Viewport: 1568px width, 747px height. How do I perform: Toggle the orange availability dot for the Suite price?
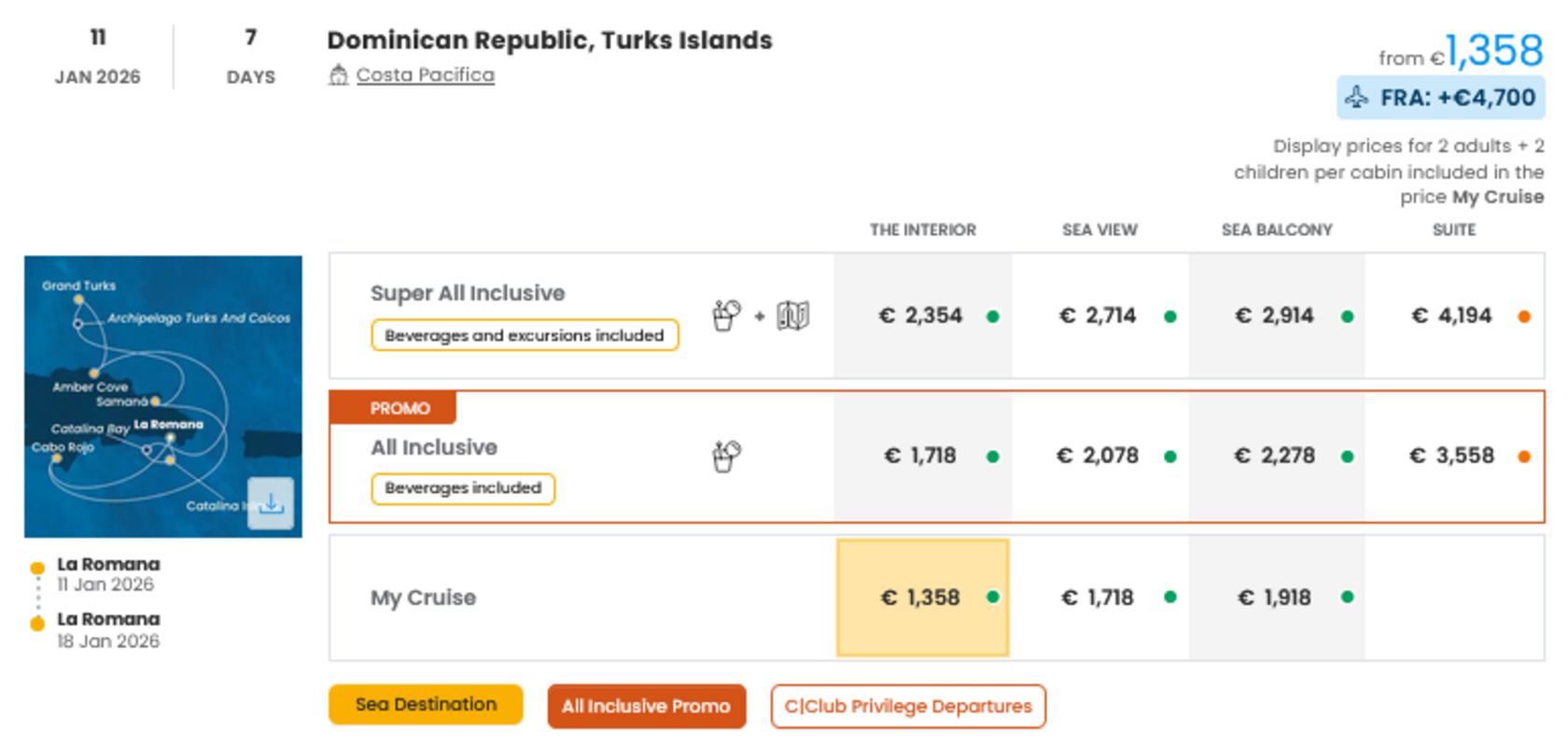1523,316
